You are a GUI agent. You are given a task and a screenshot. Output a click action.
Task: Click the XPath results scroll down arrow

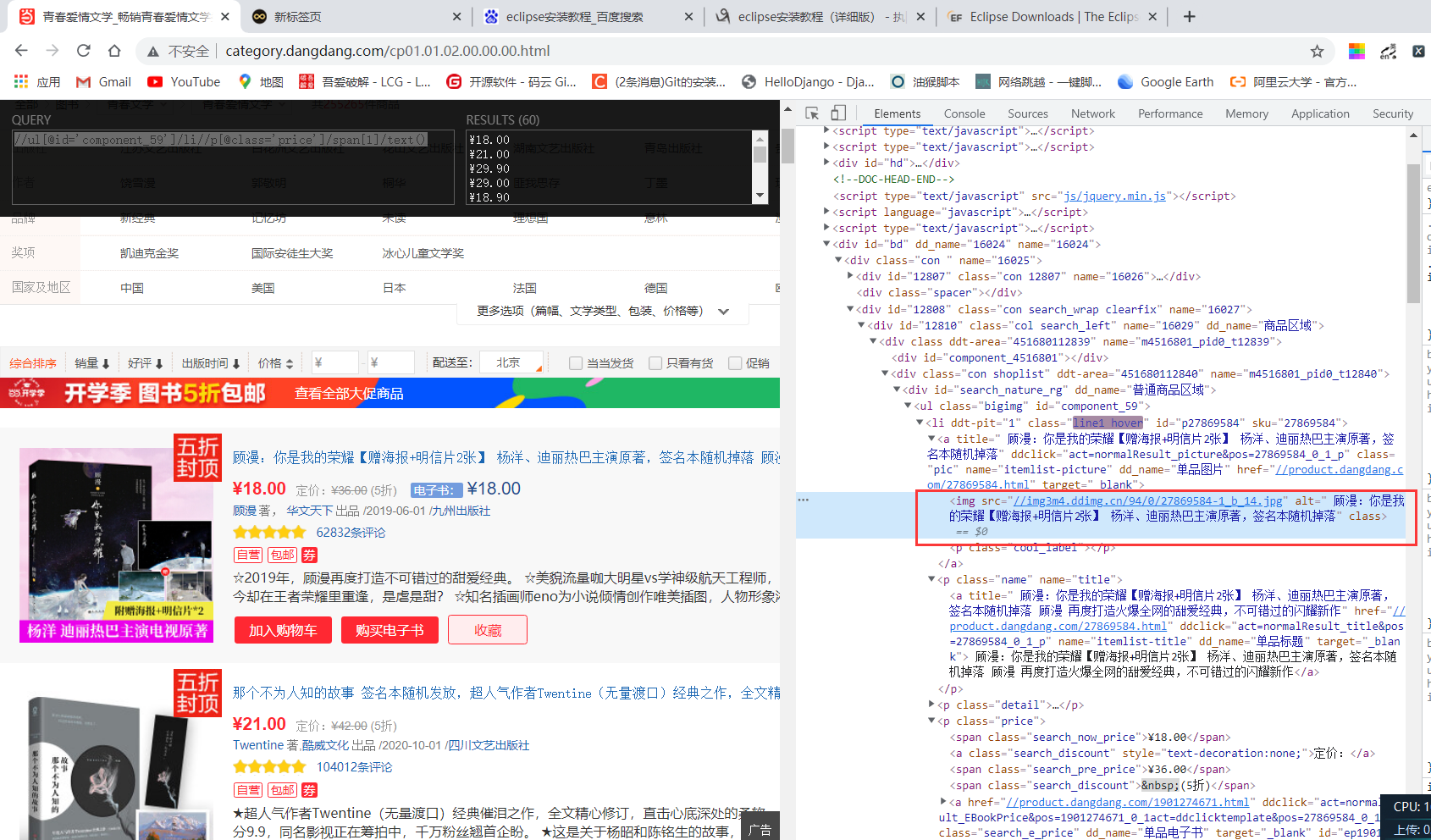pyautogui.click(x=760, y=196)
